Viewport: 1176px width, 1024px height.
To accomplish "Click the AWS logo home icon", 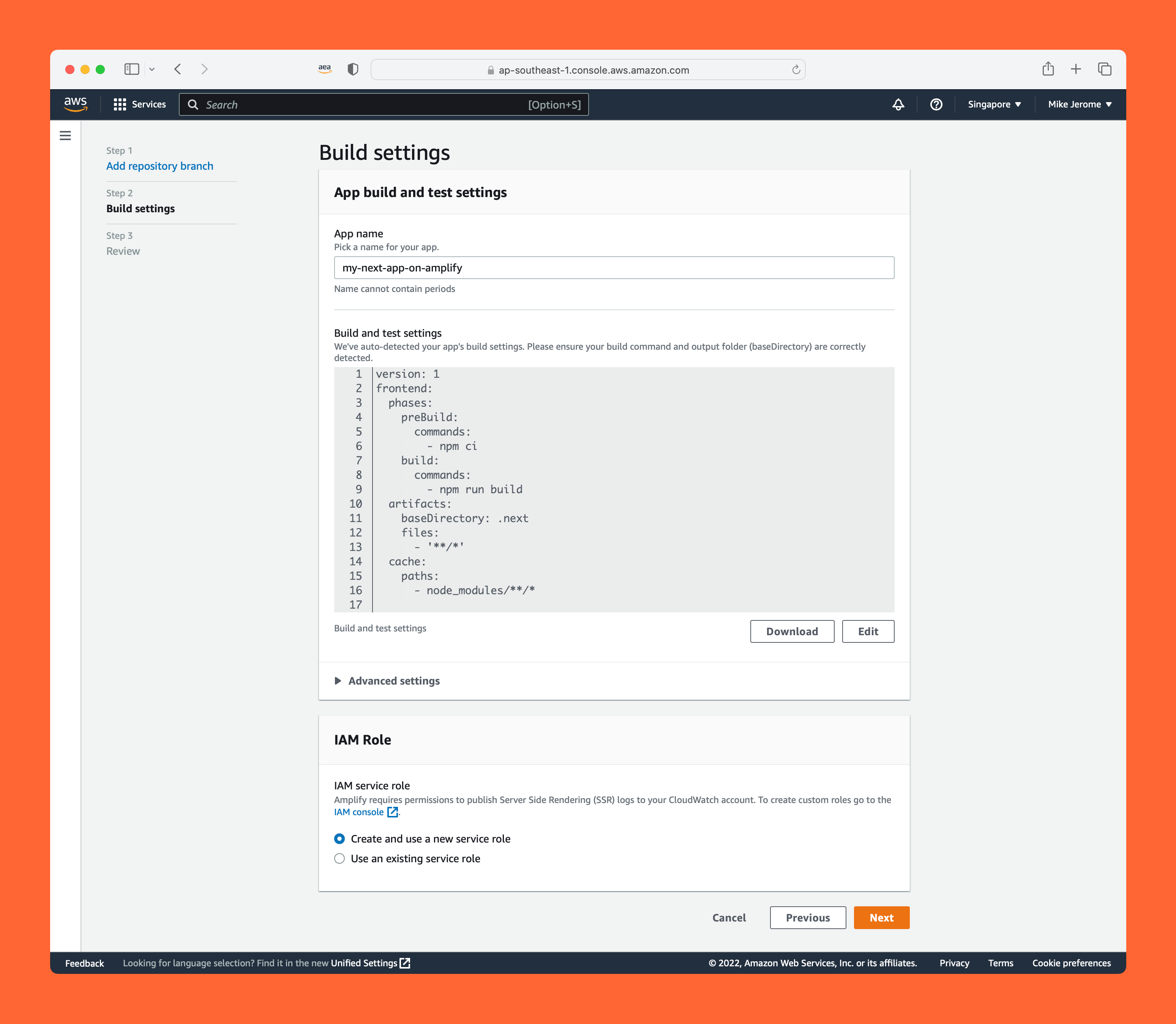I will 76,104.
